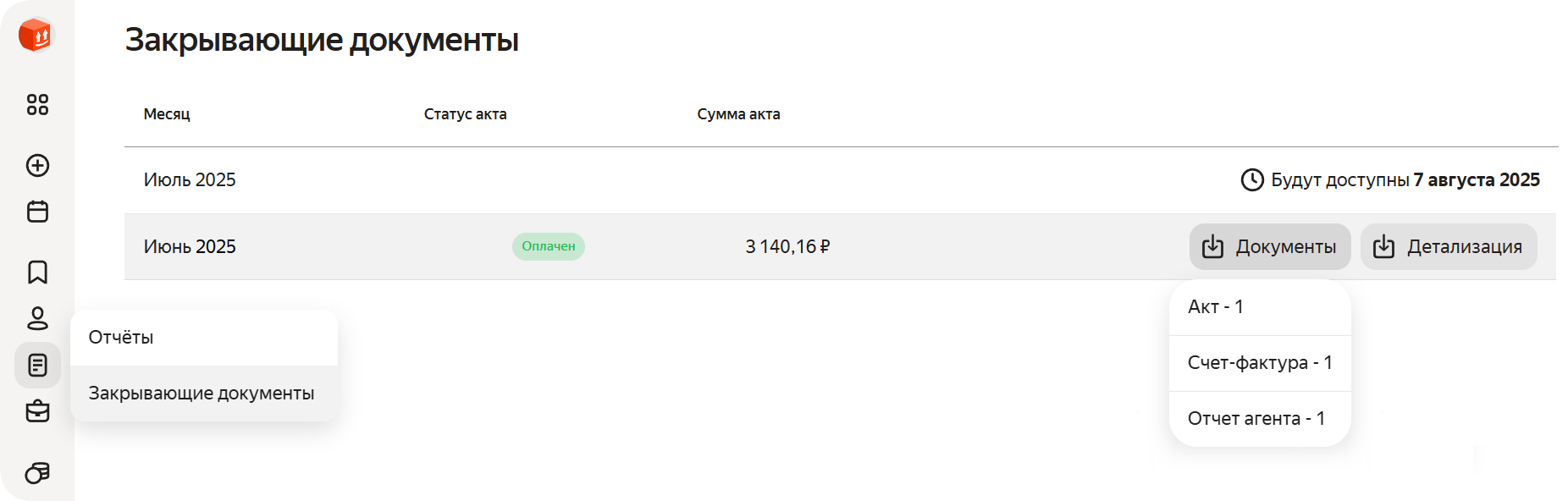Image resolution: width=1568 pixels, height=501 pixels.
Task: Download the Акт - 1 document
Action: 1216,306
